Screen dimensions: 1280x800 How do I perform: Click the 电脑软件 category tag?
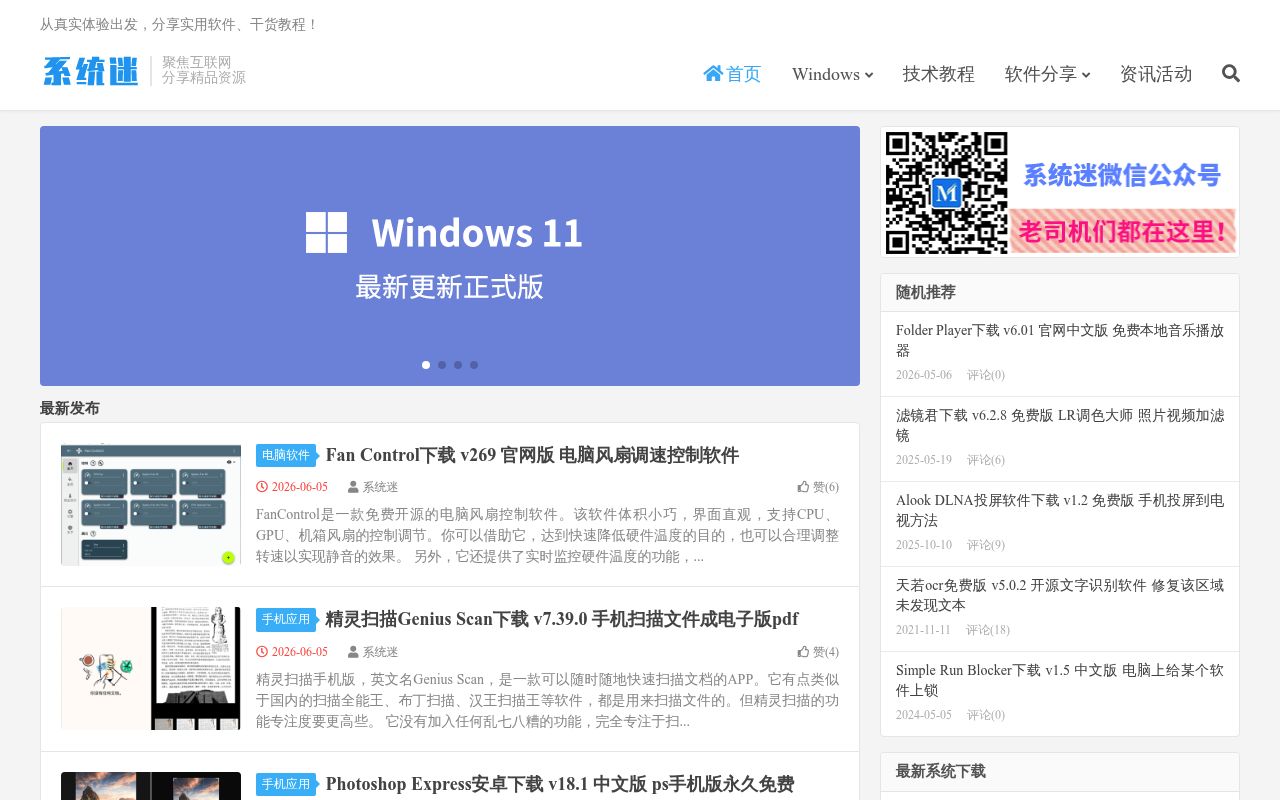click(286, 455)
